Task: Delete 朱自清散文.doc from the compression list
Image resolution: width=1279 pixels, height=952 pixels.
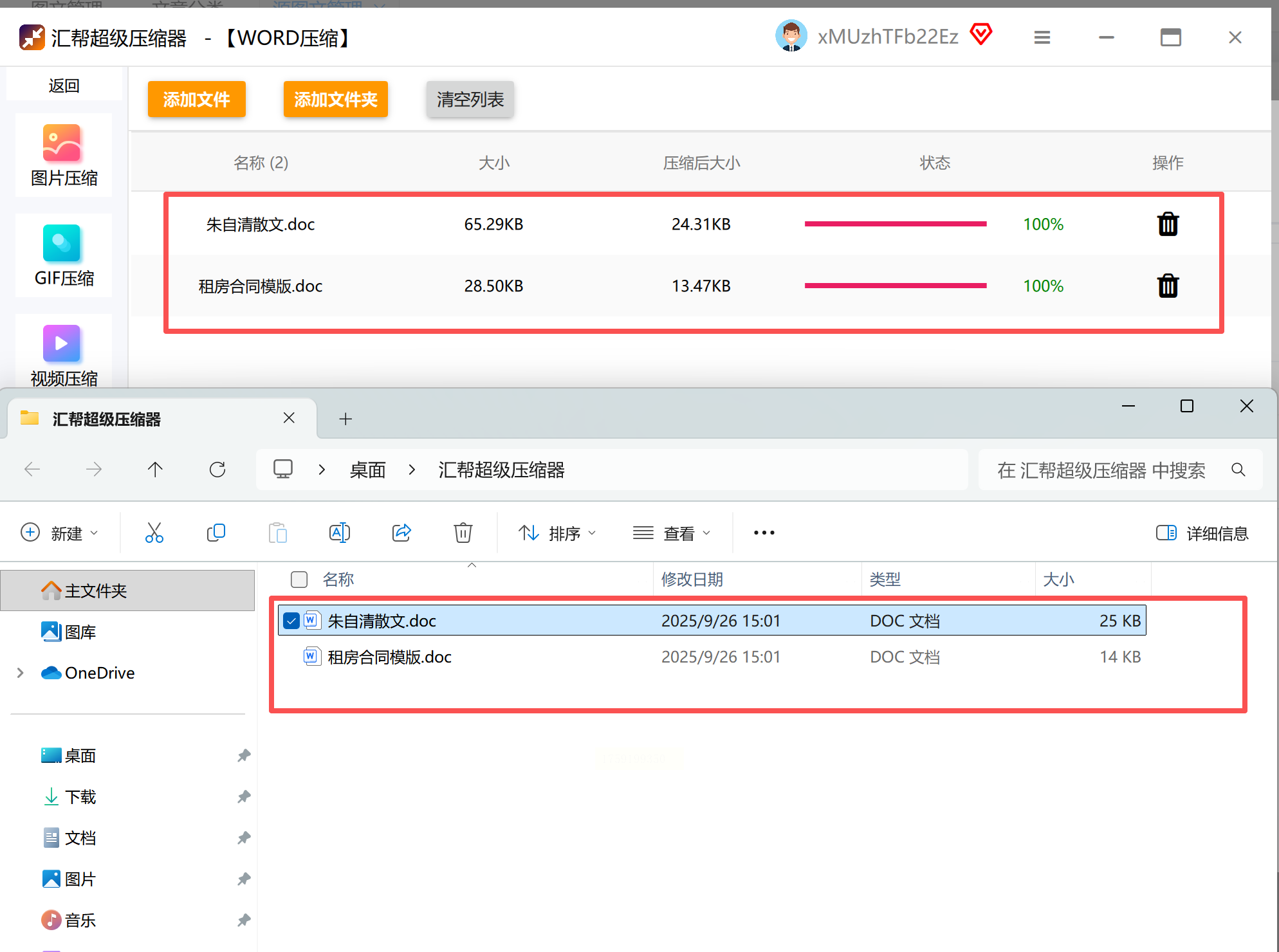Action: pyautogui.click(x=1168, y=224)
